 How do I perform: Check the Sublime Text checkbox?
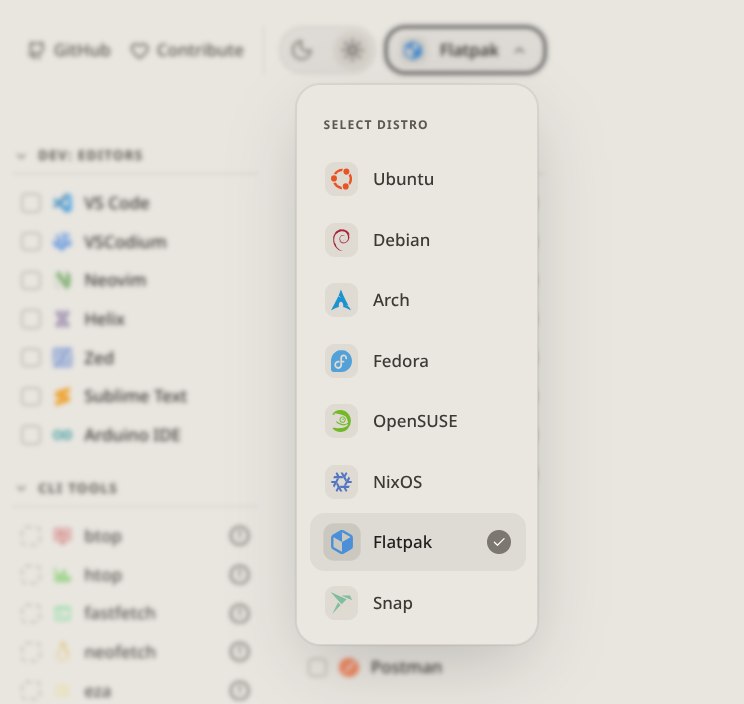tap(31, 396)
